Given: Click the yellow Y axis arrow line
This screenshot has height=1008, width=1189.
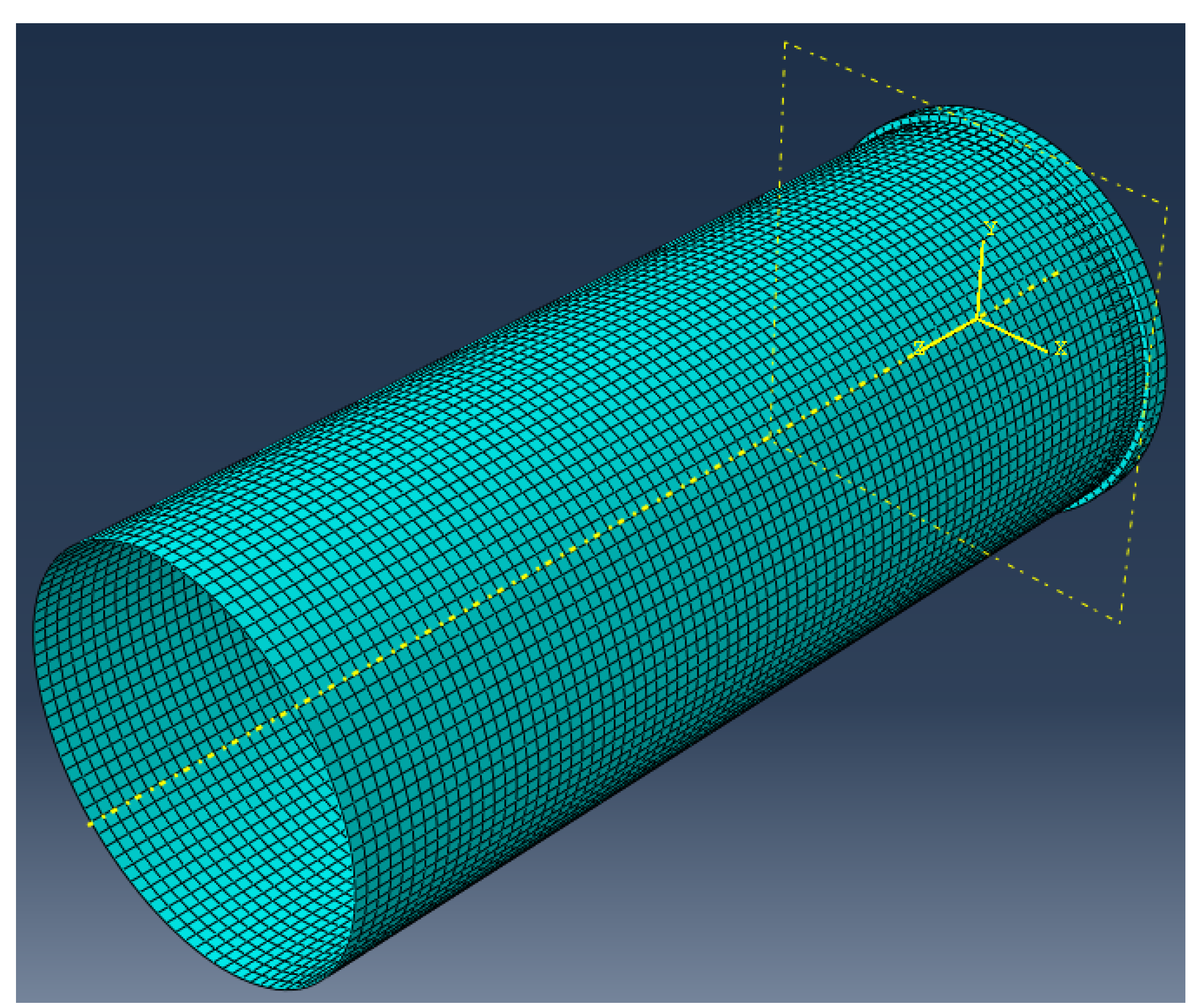Looking at the screenshot, I should pyautogui.click(x=982, y=274).
